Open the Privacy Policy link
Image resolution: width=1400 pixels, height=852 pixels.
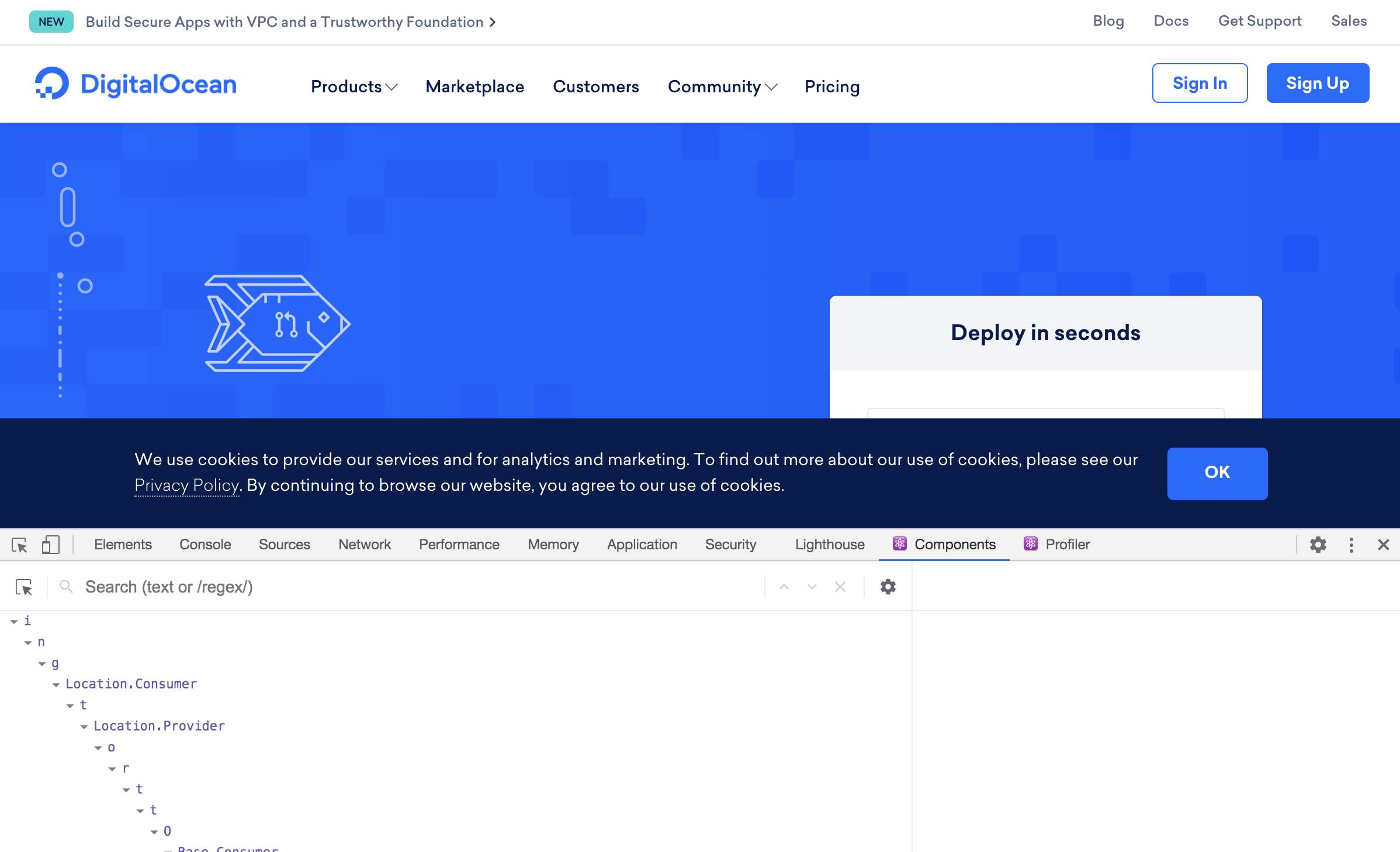tap(187, 485)
